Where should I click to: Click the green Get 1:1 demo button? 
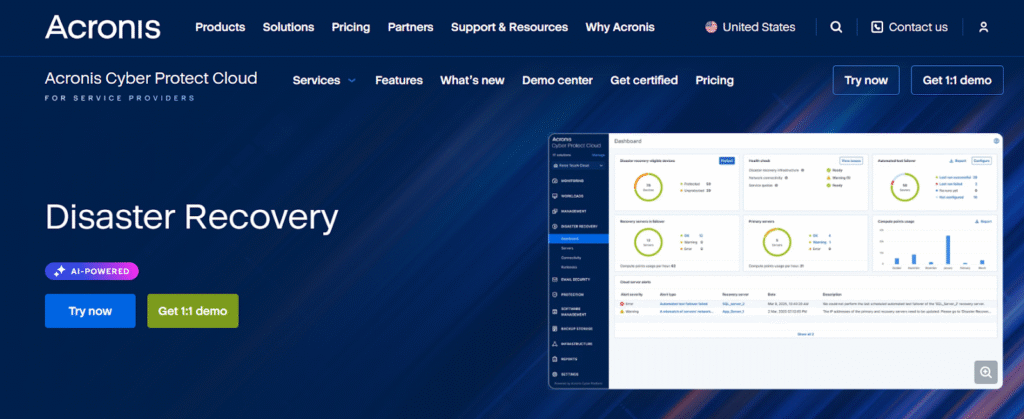(x=193, y=311)
